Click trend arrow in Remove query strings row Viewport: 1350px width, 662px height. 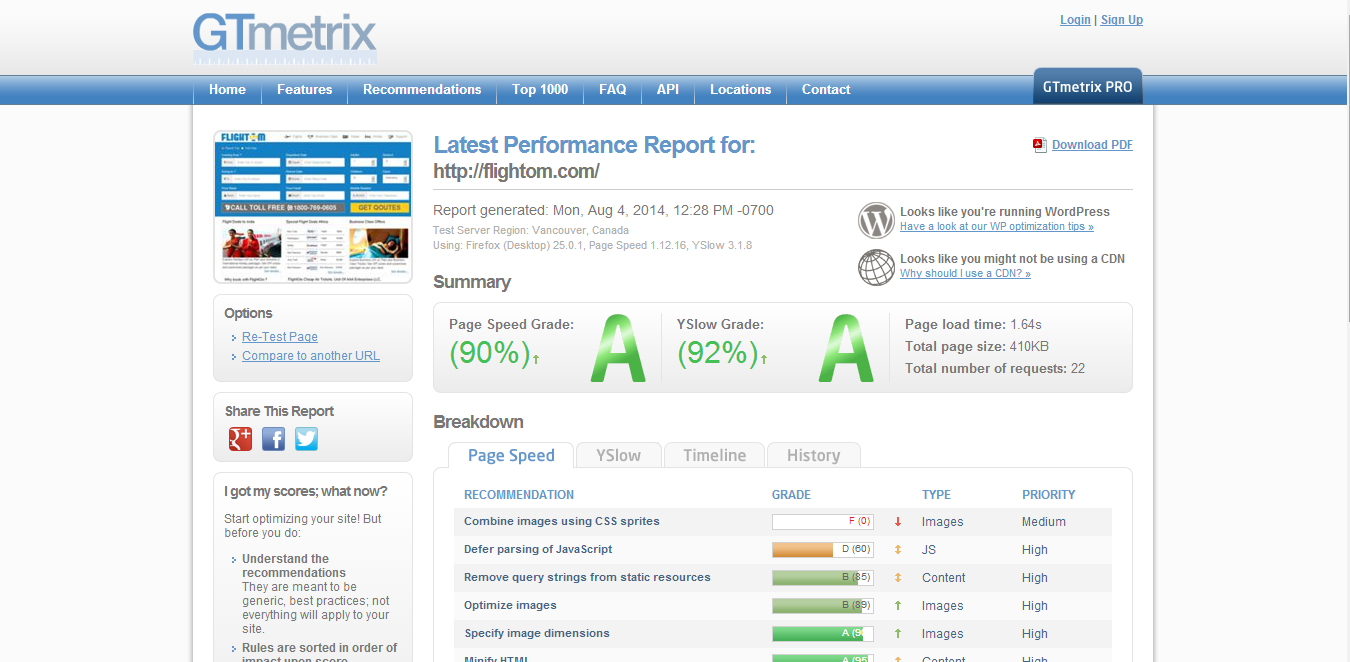898,577
